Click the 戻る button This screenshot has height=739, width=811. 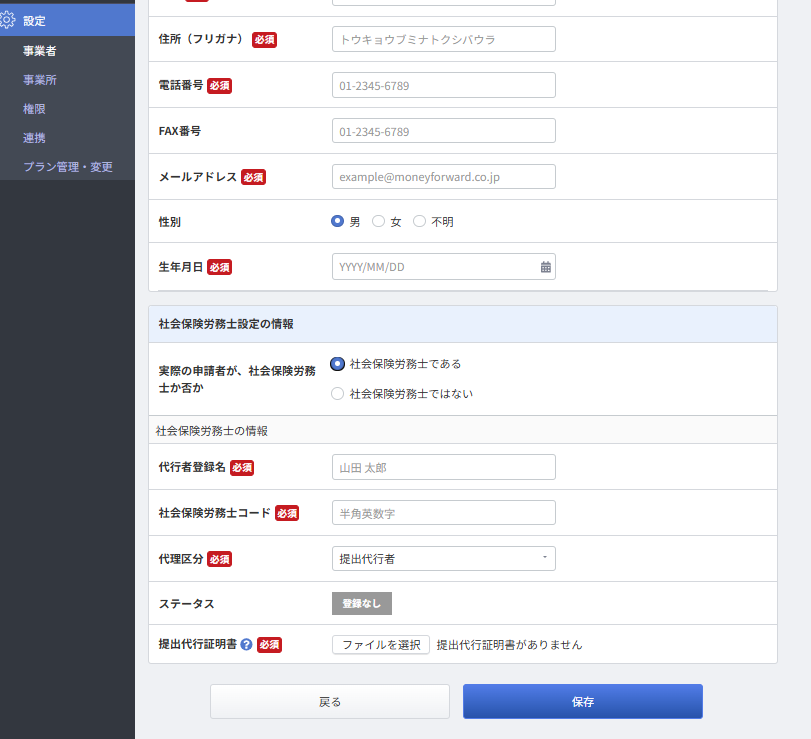pos(329,702)
